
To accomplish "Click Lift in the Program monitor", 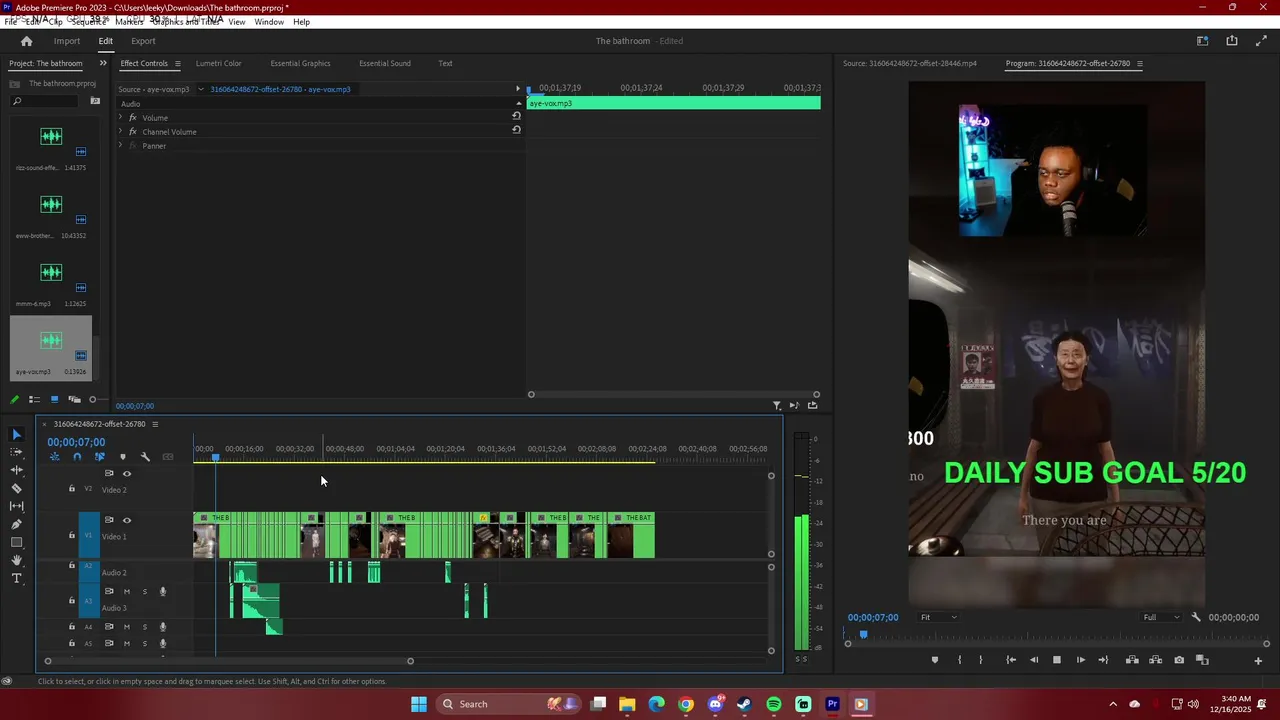I will point(1132,660).
